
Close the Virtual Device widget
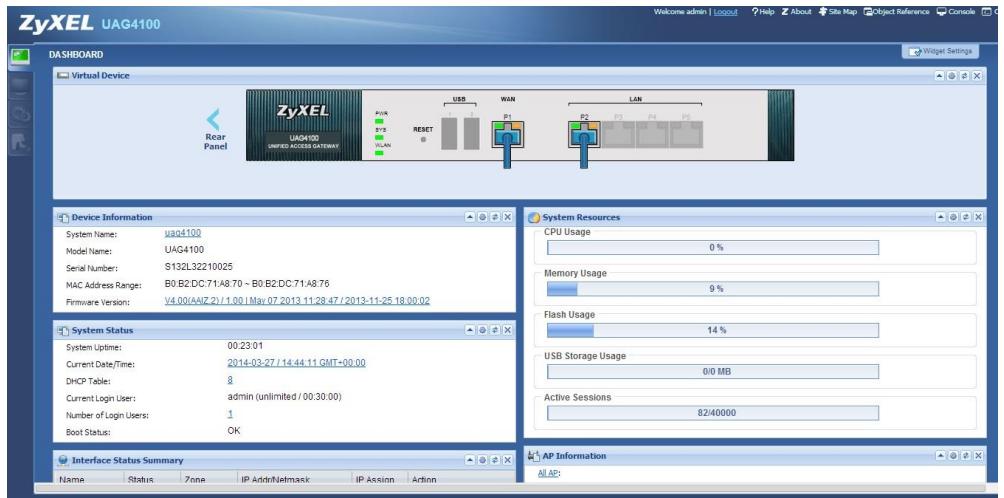coord(977,76)
